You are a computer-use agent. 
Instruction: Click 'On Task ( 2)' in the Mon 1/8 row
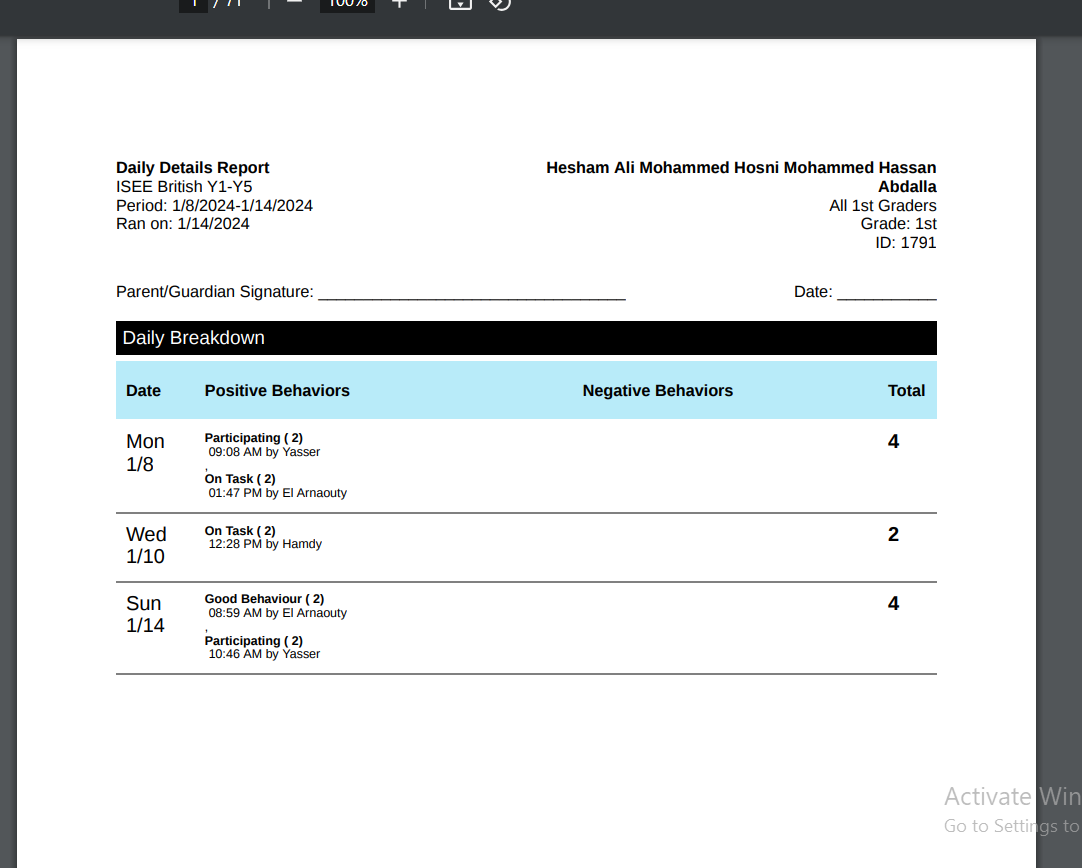[239, 479]
